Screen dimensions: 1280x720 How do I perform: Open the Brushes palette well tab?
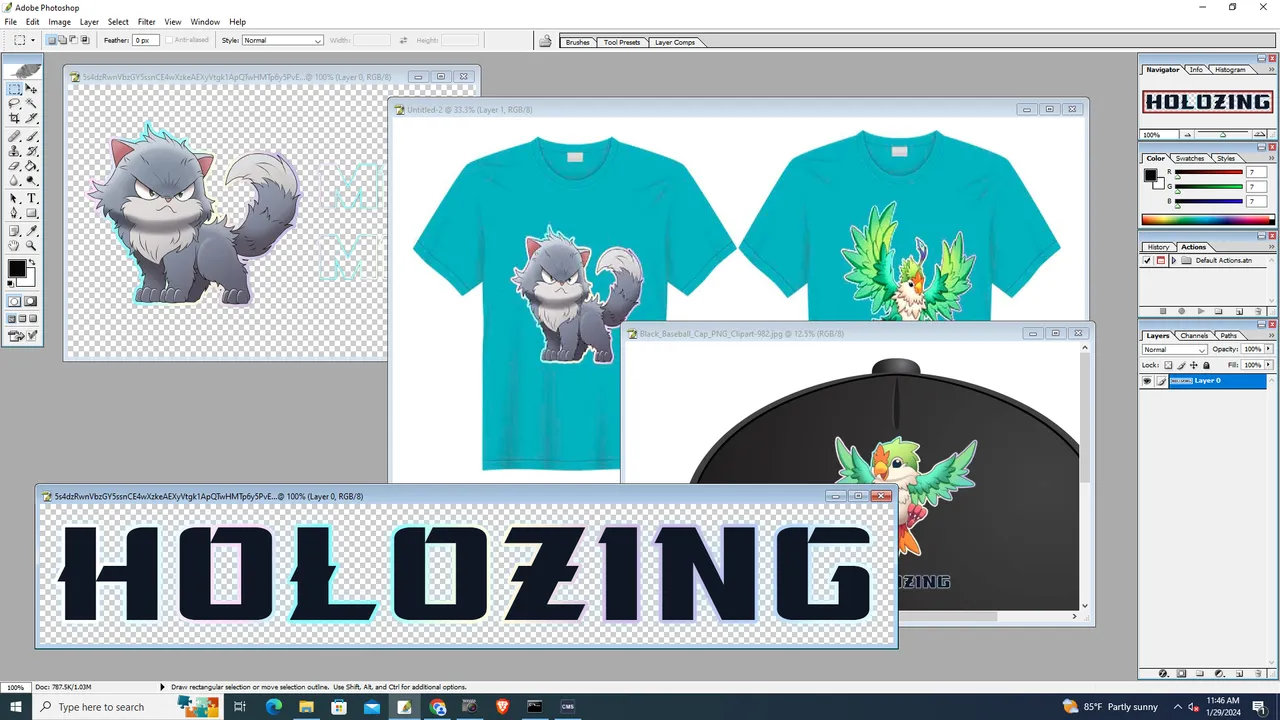[x=577, y=42]
